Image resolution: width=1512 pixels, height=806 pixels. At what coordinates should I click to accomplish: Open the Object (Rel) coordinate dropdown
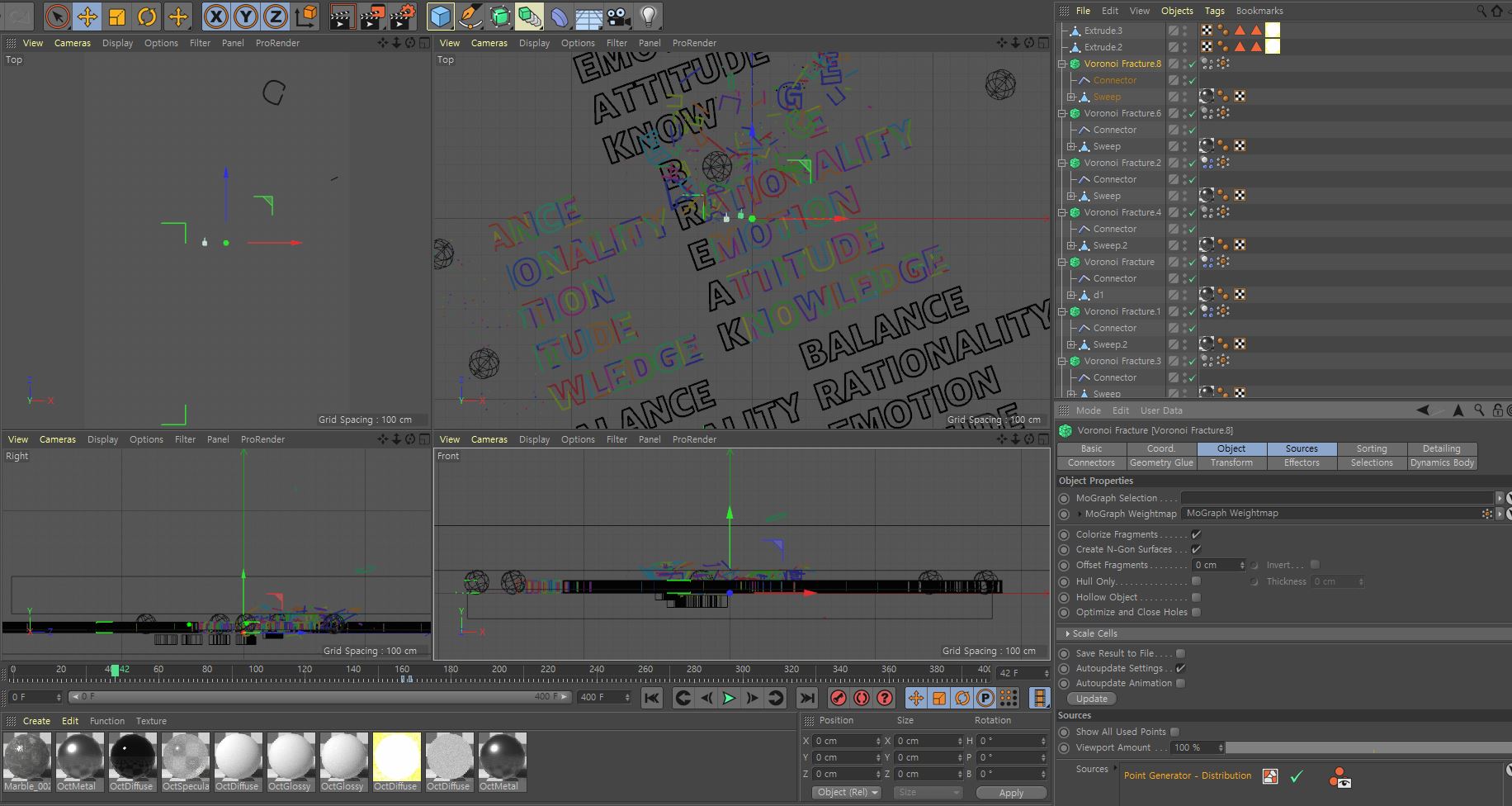click(x=847, y=792)
